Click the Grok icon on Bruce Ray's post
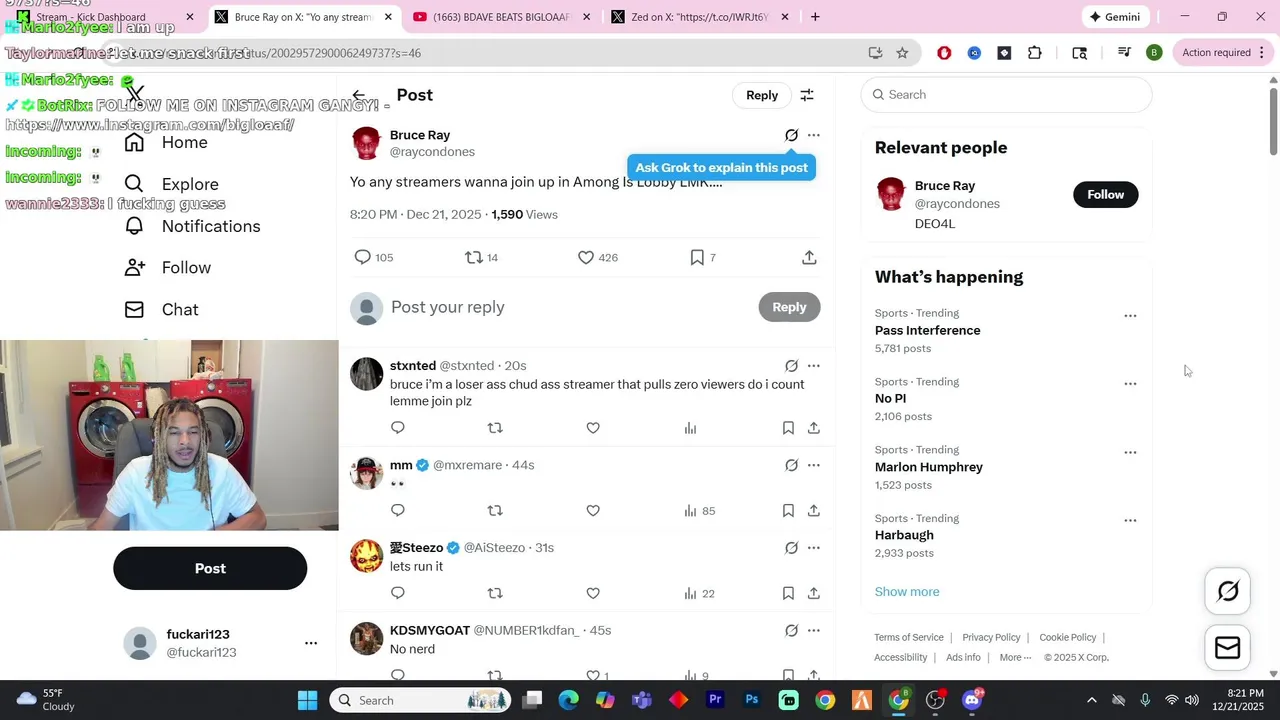 pyautogui.click(x=791, y=135)
